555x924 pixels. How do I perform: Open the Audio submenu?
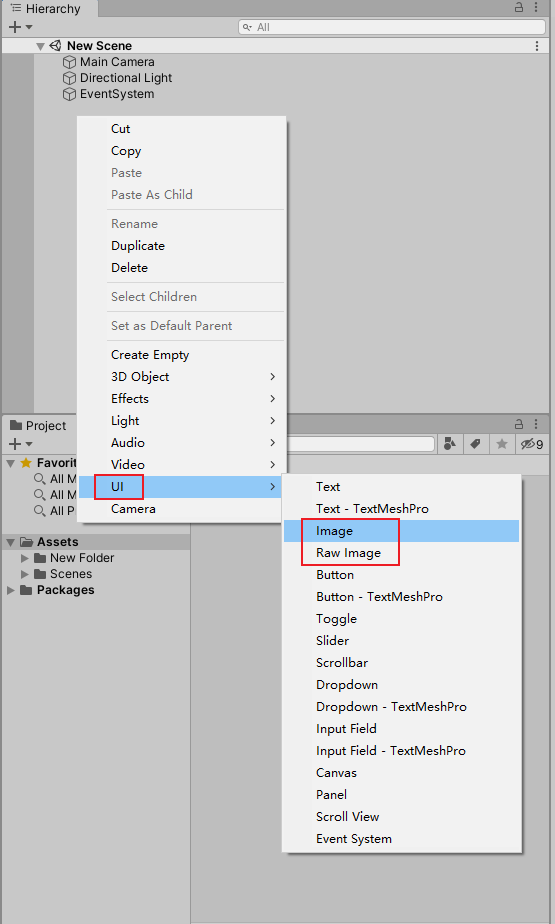click(x=182, y=443)
